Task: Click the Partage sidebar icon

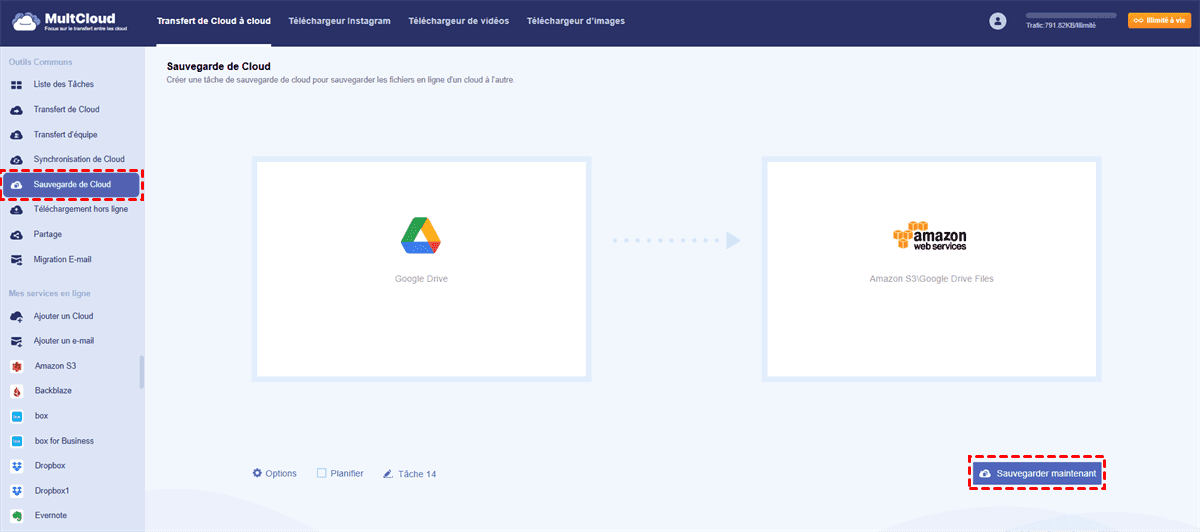Action: (x=16, y=235)
